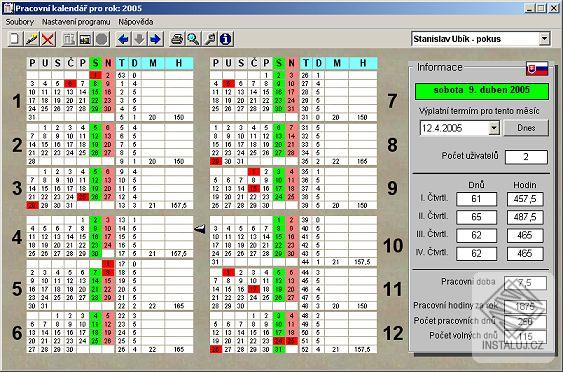Click the new blank document icon
The width and height of the screenshot is (563, 372).
click(14, 39)
